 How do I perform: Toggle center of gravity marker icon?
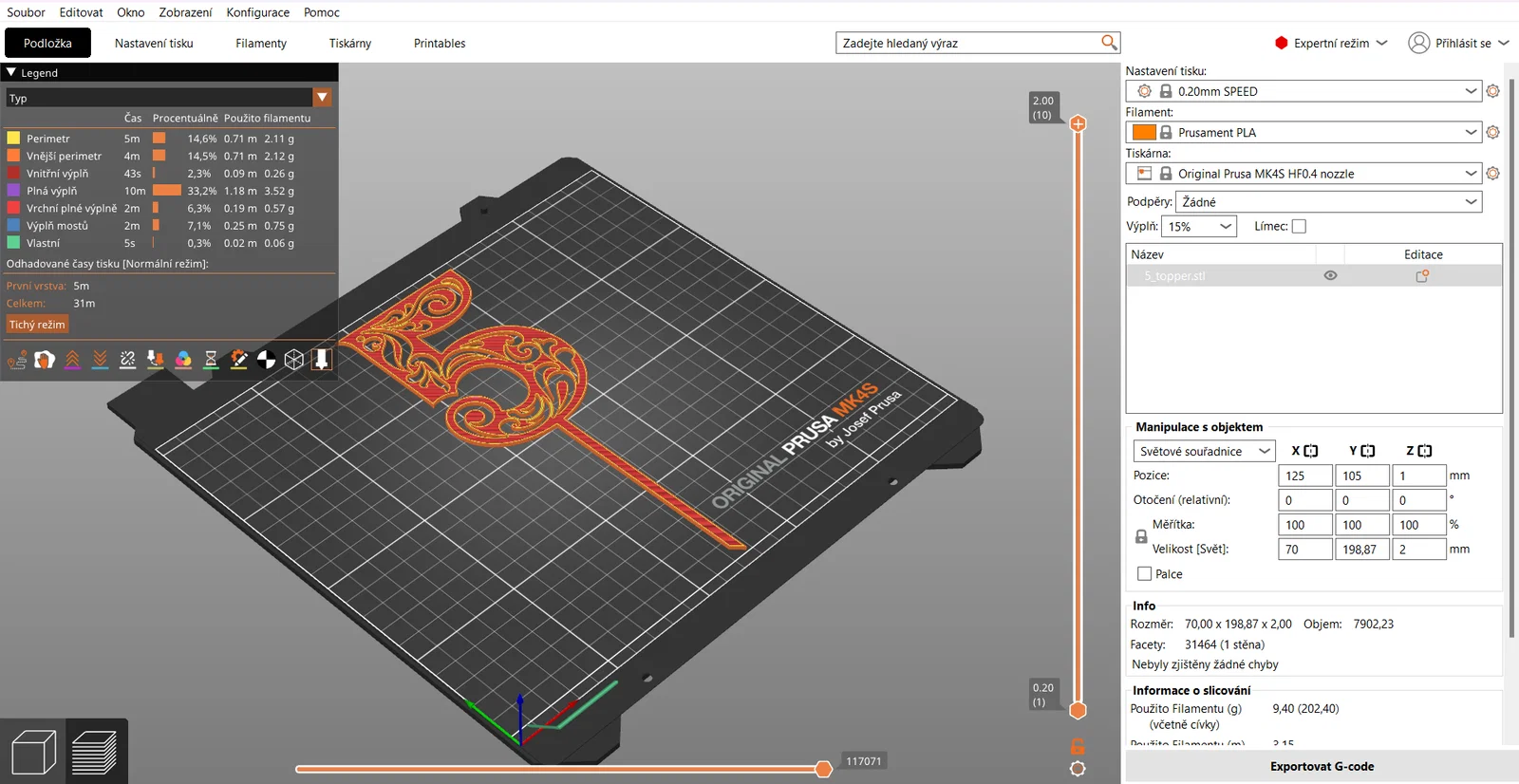(x=267, y=360)
